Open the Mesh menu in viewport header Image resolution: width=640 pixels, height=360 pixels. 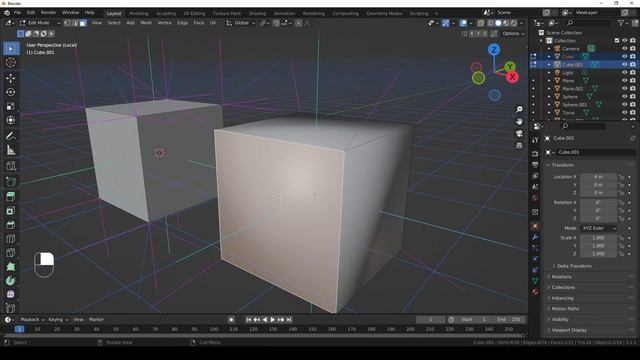point(146,23)
